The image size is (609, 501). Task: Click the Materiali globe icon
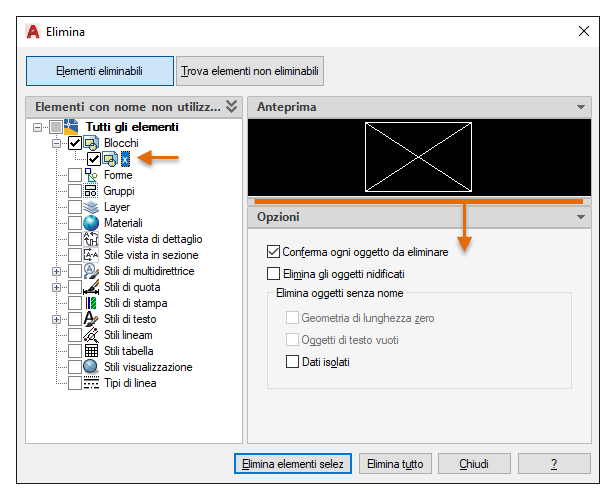tap(91, 223)
